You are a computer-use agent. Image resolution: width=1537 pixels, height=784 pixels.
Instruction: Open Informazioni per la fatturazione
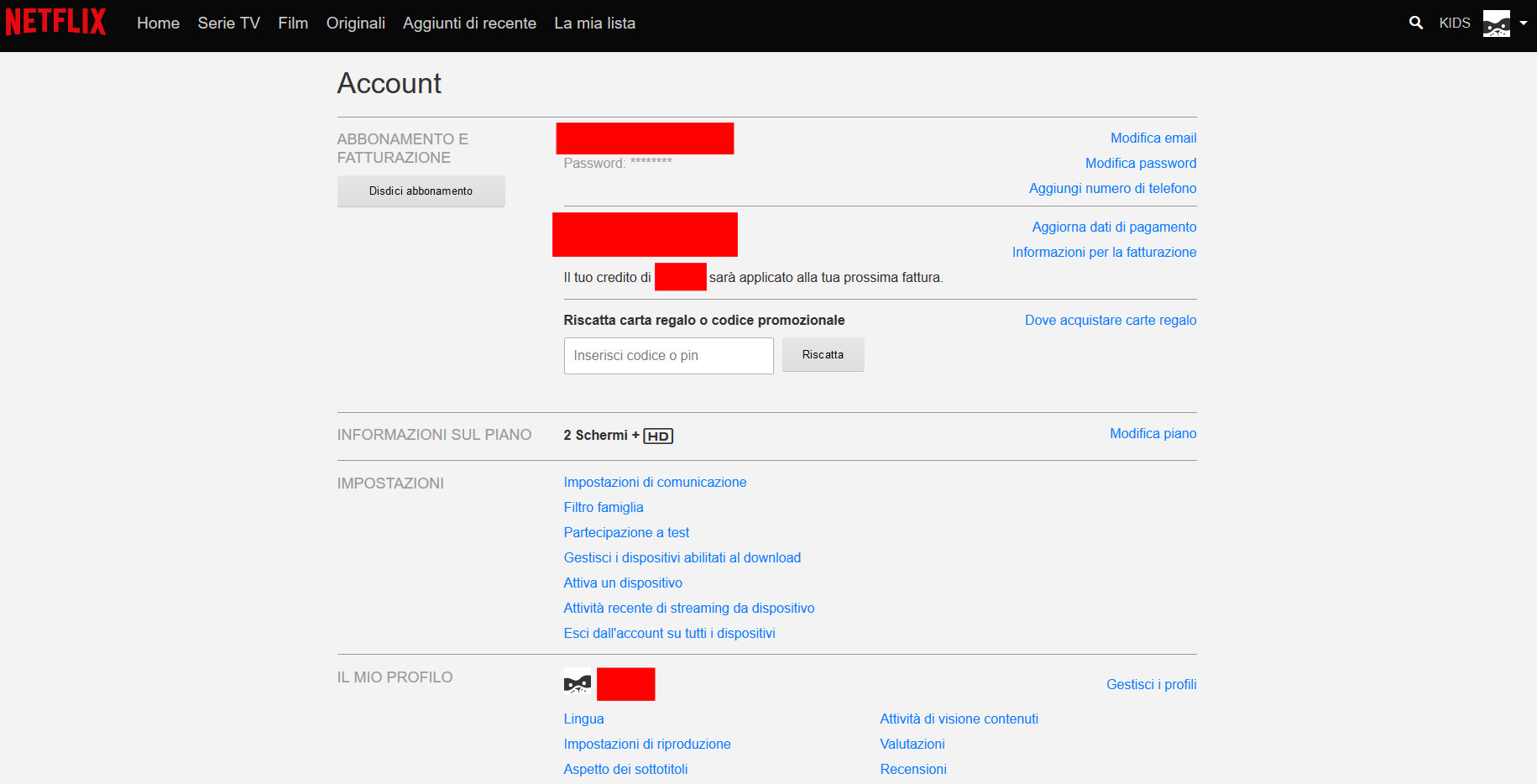click(x=1104, y=252)
